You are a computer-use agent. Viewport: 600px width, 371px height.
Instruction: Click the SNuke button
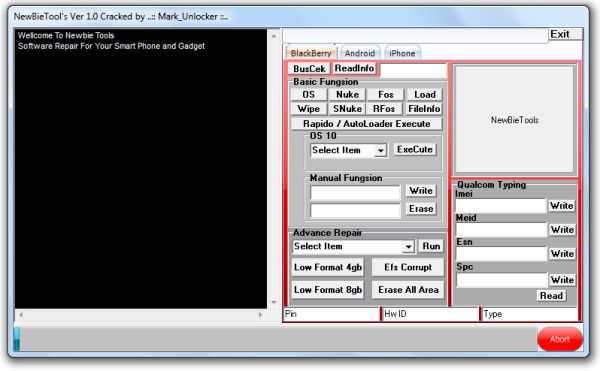click(x=347, y=109)
